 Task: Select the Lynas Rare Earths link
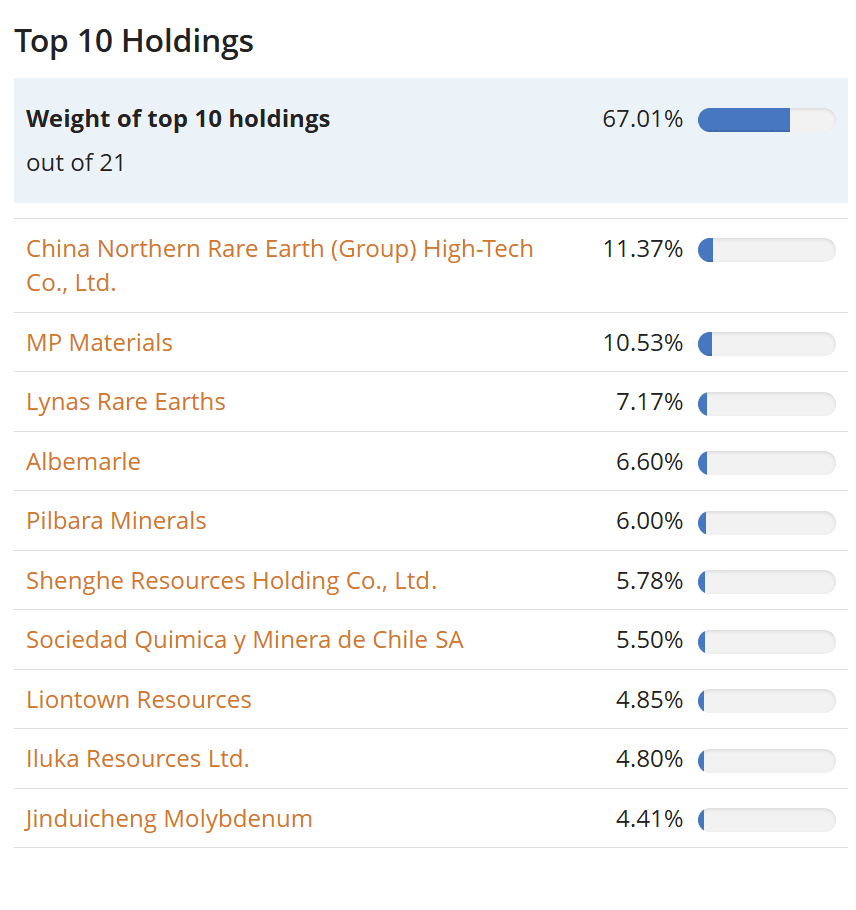125,401
